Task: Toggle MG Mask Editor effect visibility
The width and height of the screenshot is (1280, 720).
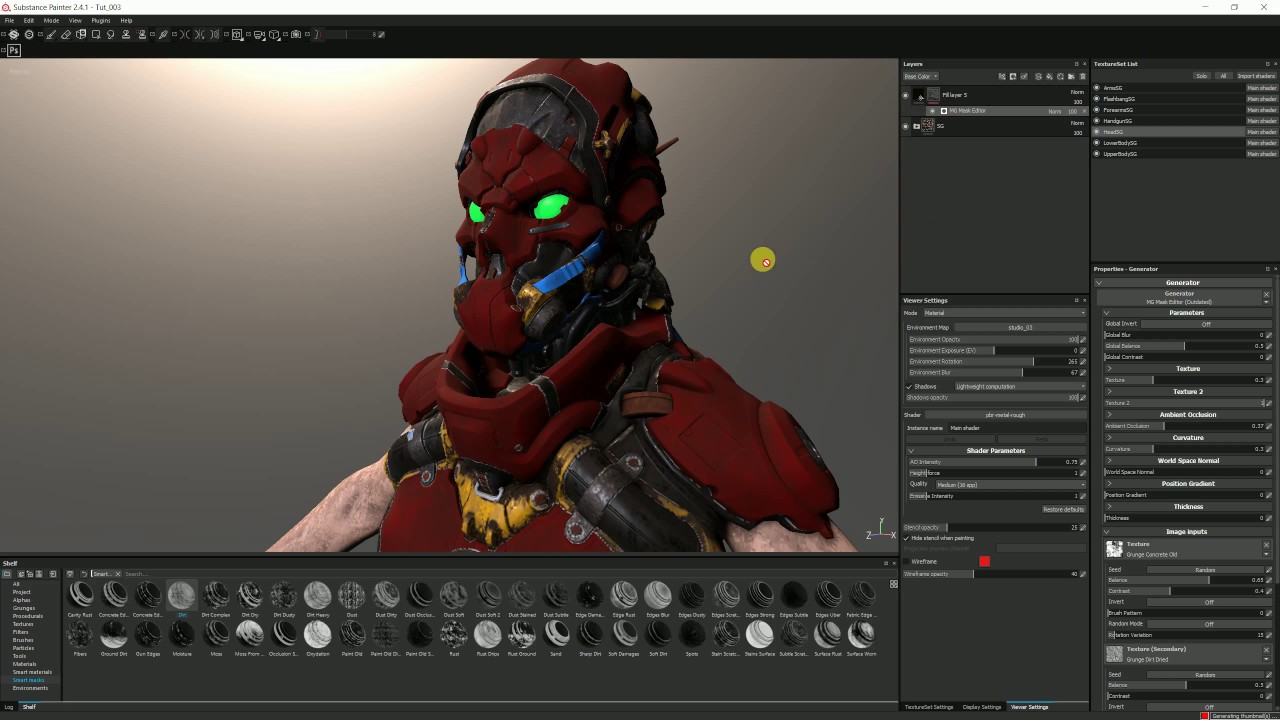Action: [932, 111]
